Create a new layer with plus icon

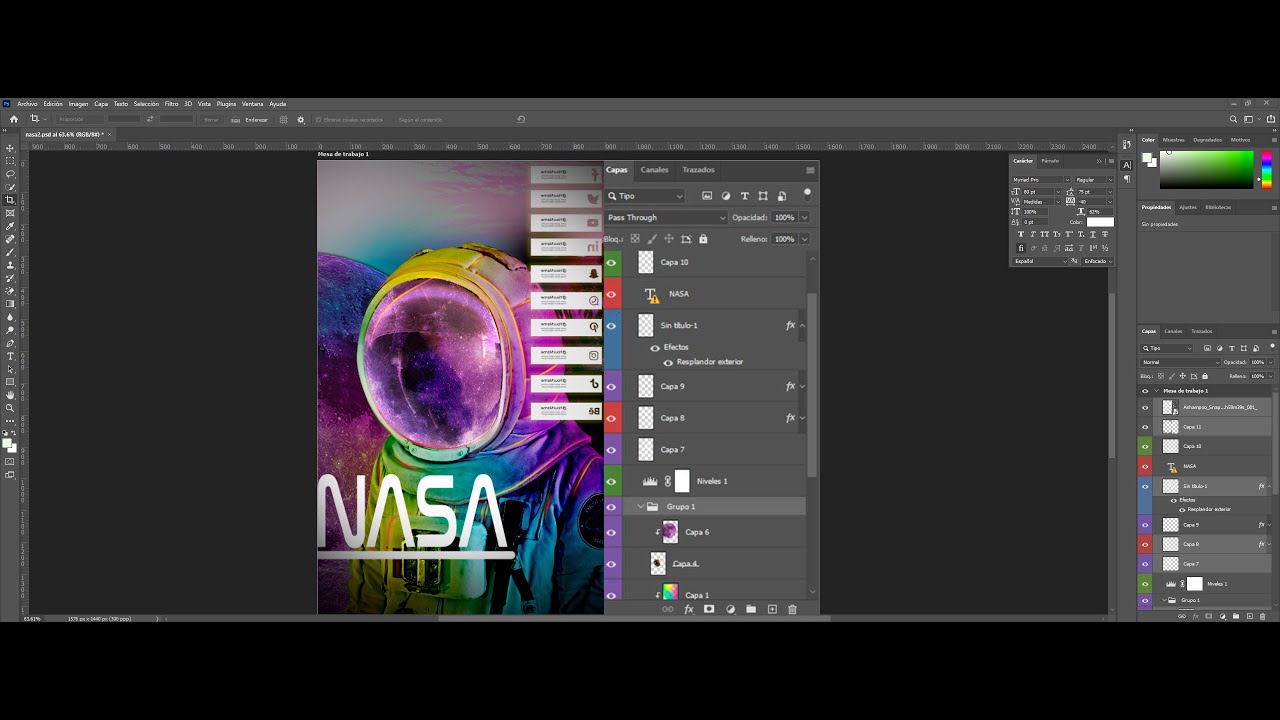[x=771, y=609]
